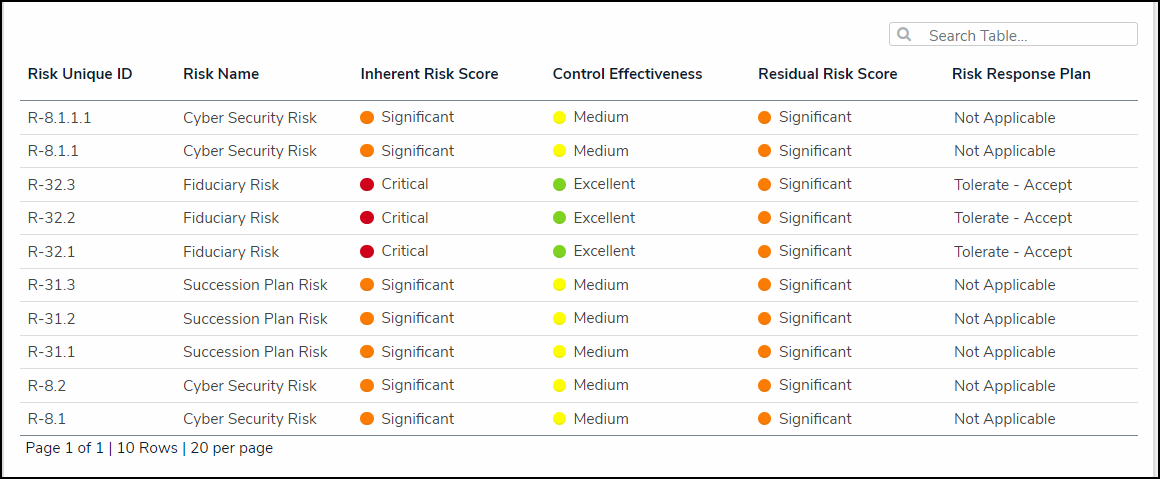Click orange residual score dot for R-8.1
Image resolution: width=1160 pixels, height=479 pixels.
(765, 419)
